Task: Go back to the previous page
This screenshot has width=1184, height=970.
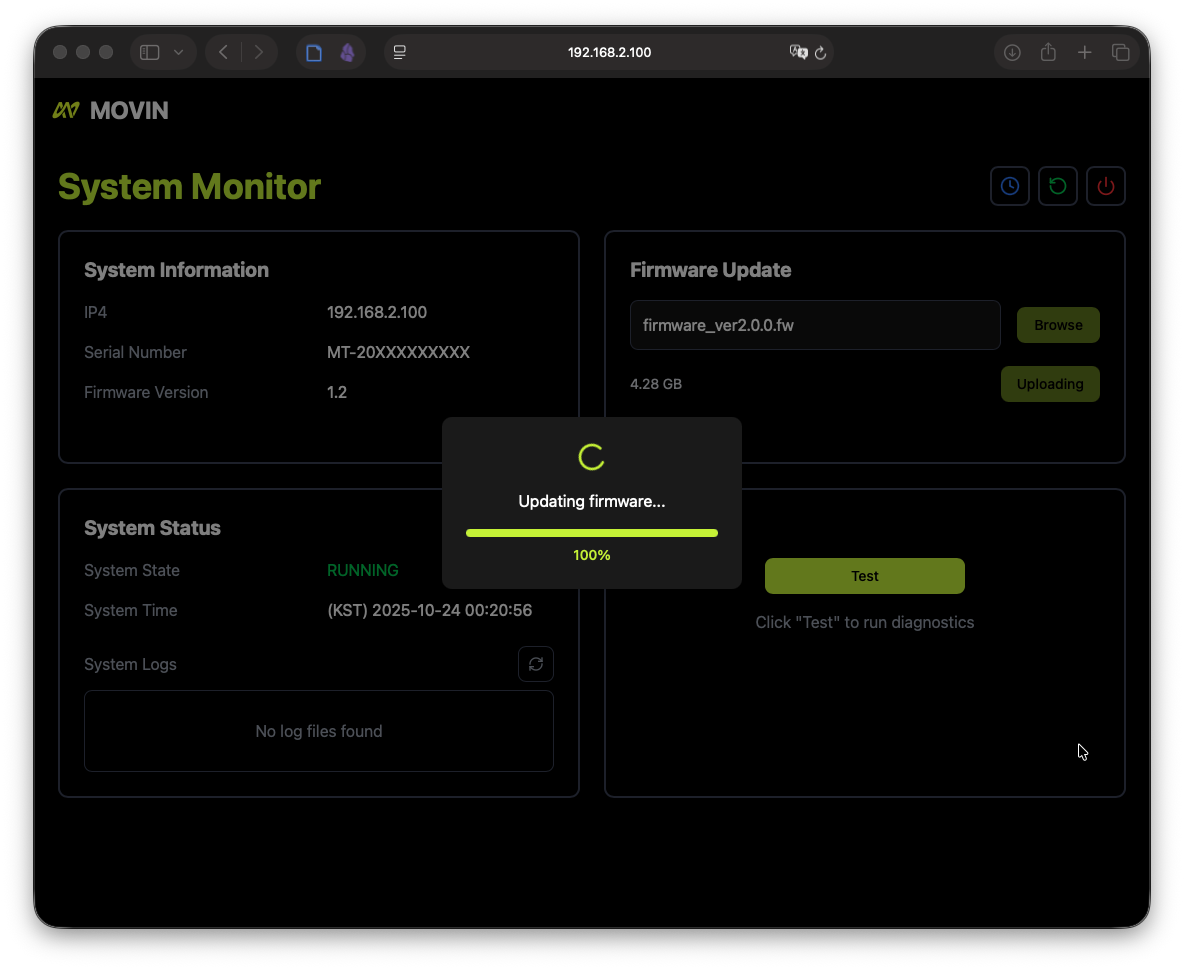Action: pos(223,53)
